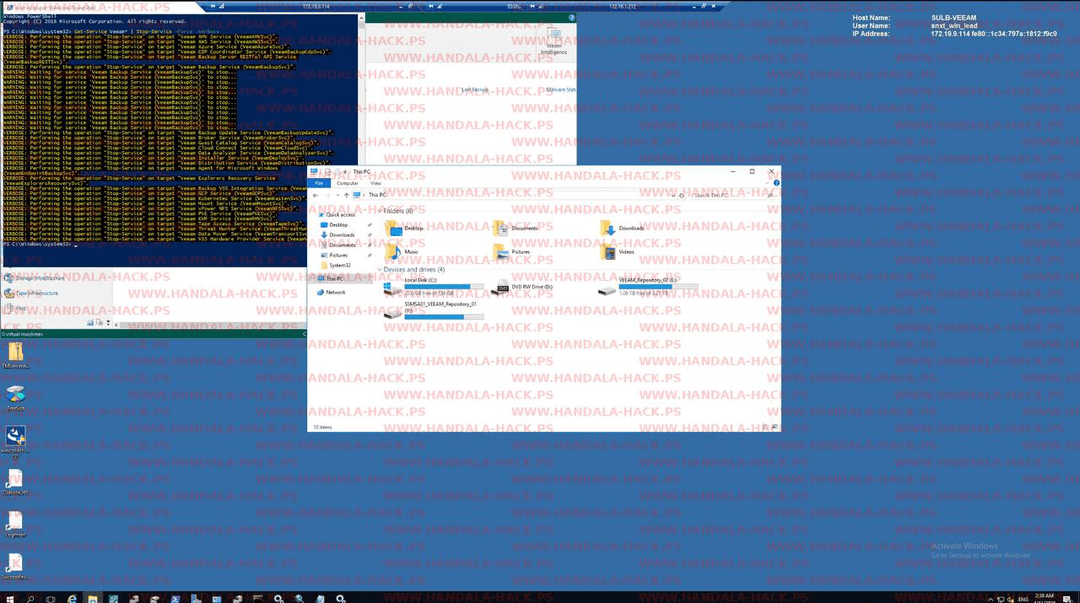Open Files in the Veeam pane
Viewport: 1080px width, 603px height.
[15, 308]
